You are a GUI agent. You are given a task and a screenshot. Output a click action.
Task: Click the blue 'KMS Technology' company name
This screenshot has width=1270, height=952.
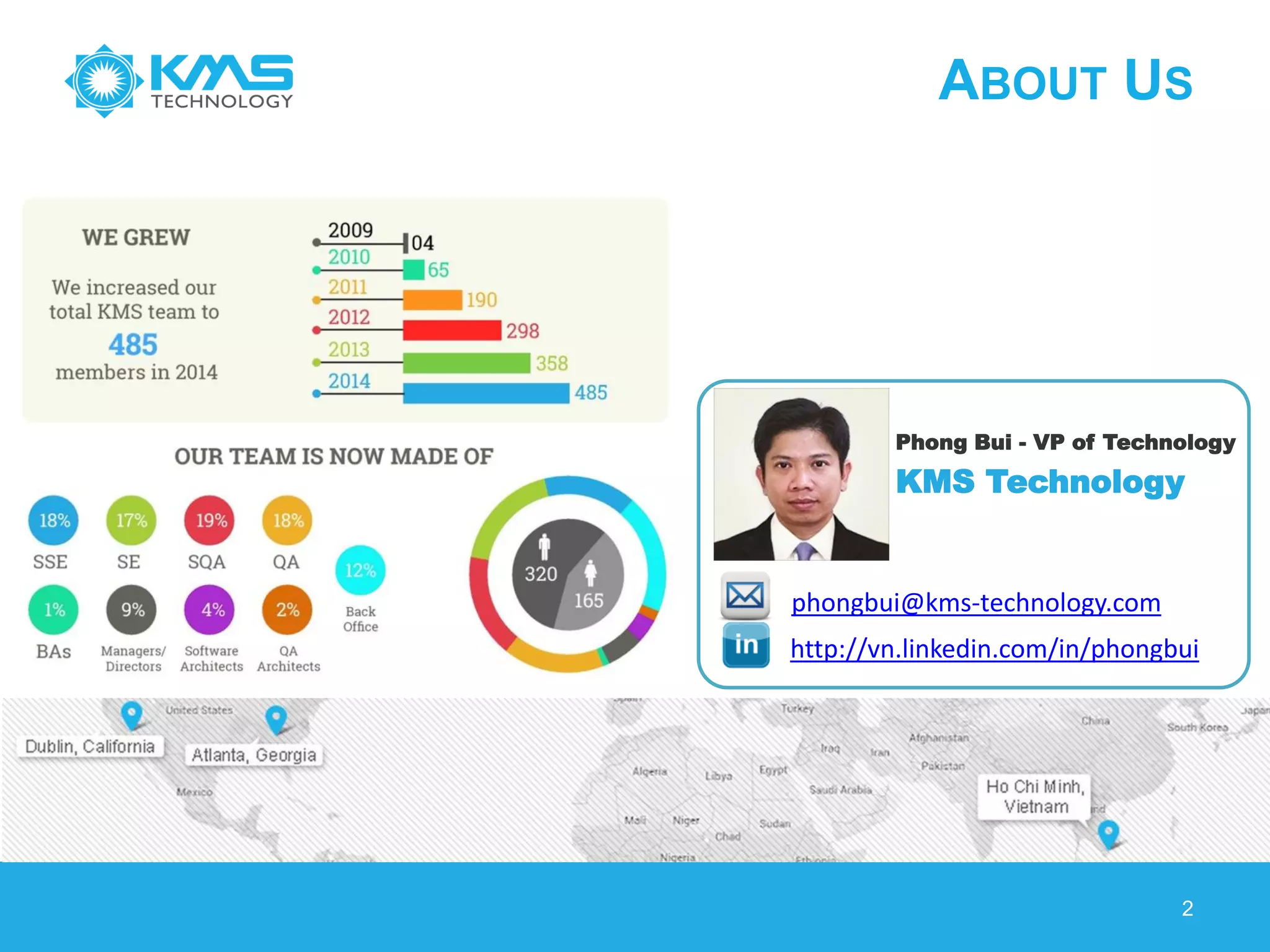[x=1040, y=482]
